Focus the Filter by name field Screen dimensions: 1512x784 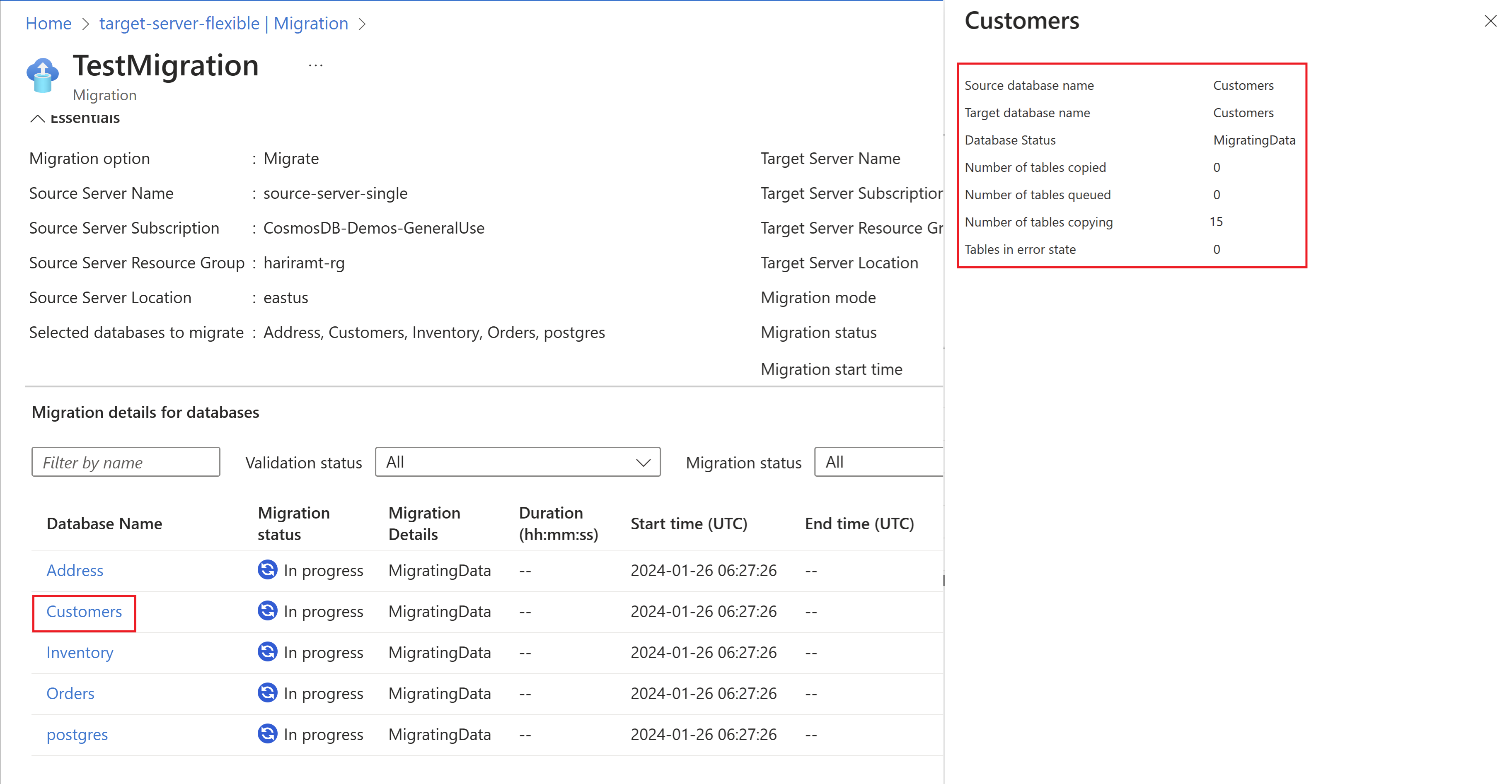point(126,463)
